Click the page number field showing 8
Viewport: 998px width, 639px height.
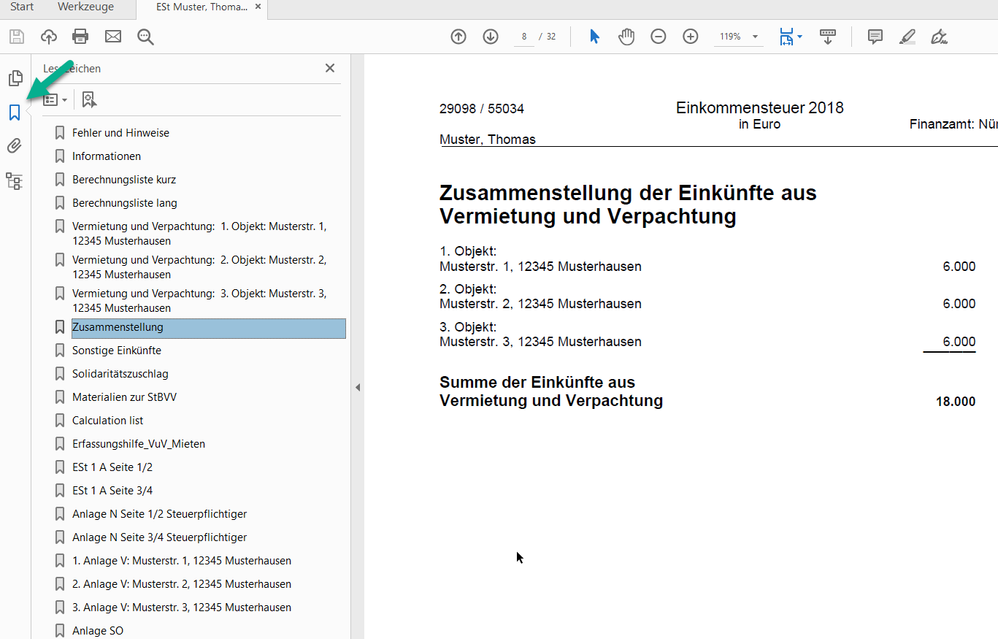524,37
